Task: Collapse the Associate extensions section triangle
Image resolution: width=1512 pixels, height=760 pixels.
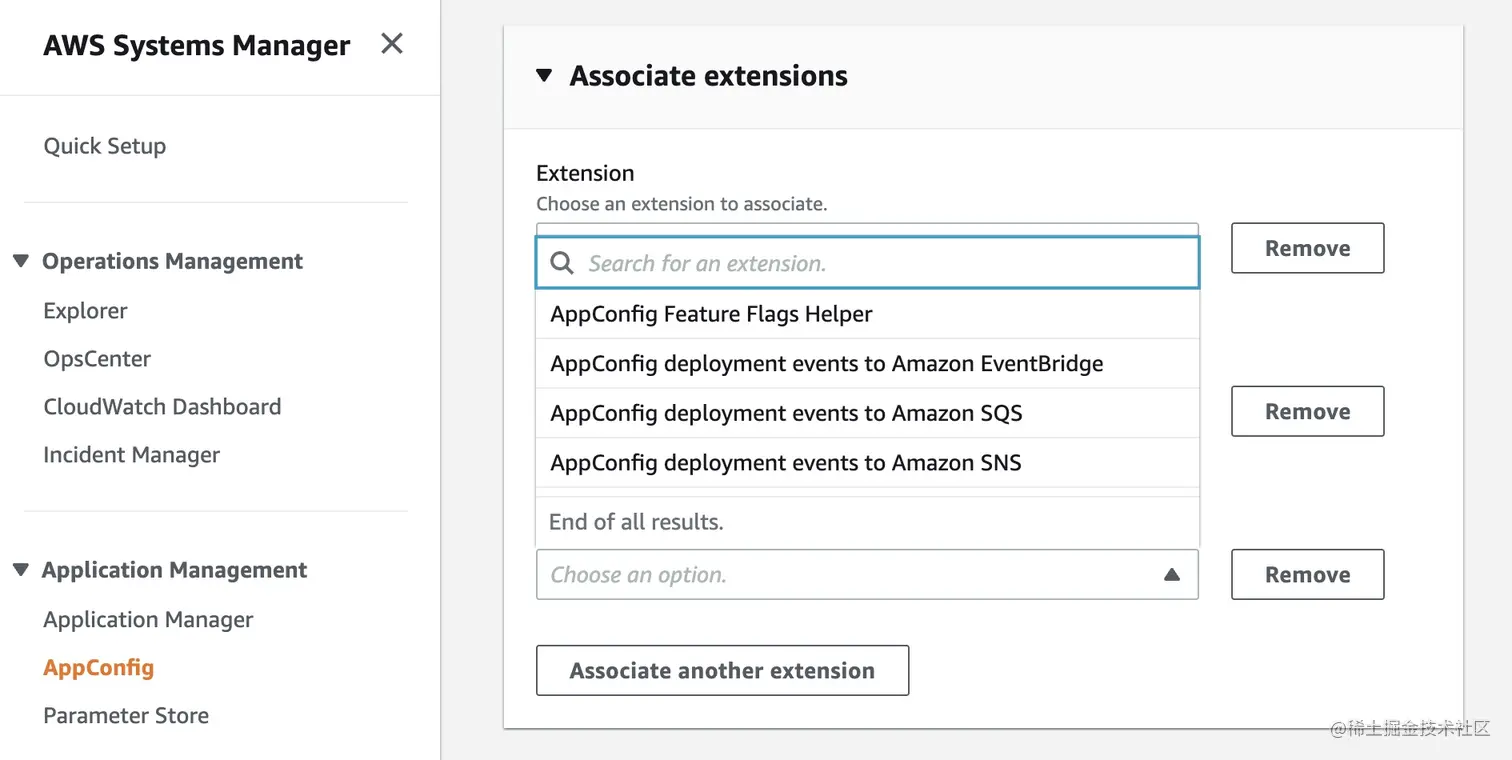Action: 544,75
